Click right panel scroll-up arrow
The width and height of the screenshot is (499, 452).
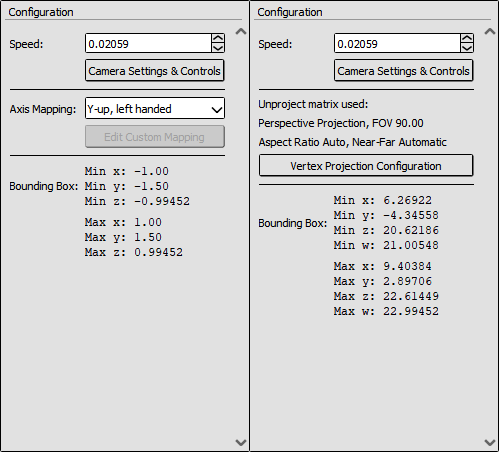point(490,32)
